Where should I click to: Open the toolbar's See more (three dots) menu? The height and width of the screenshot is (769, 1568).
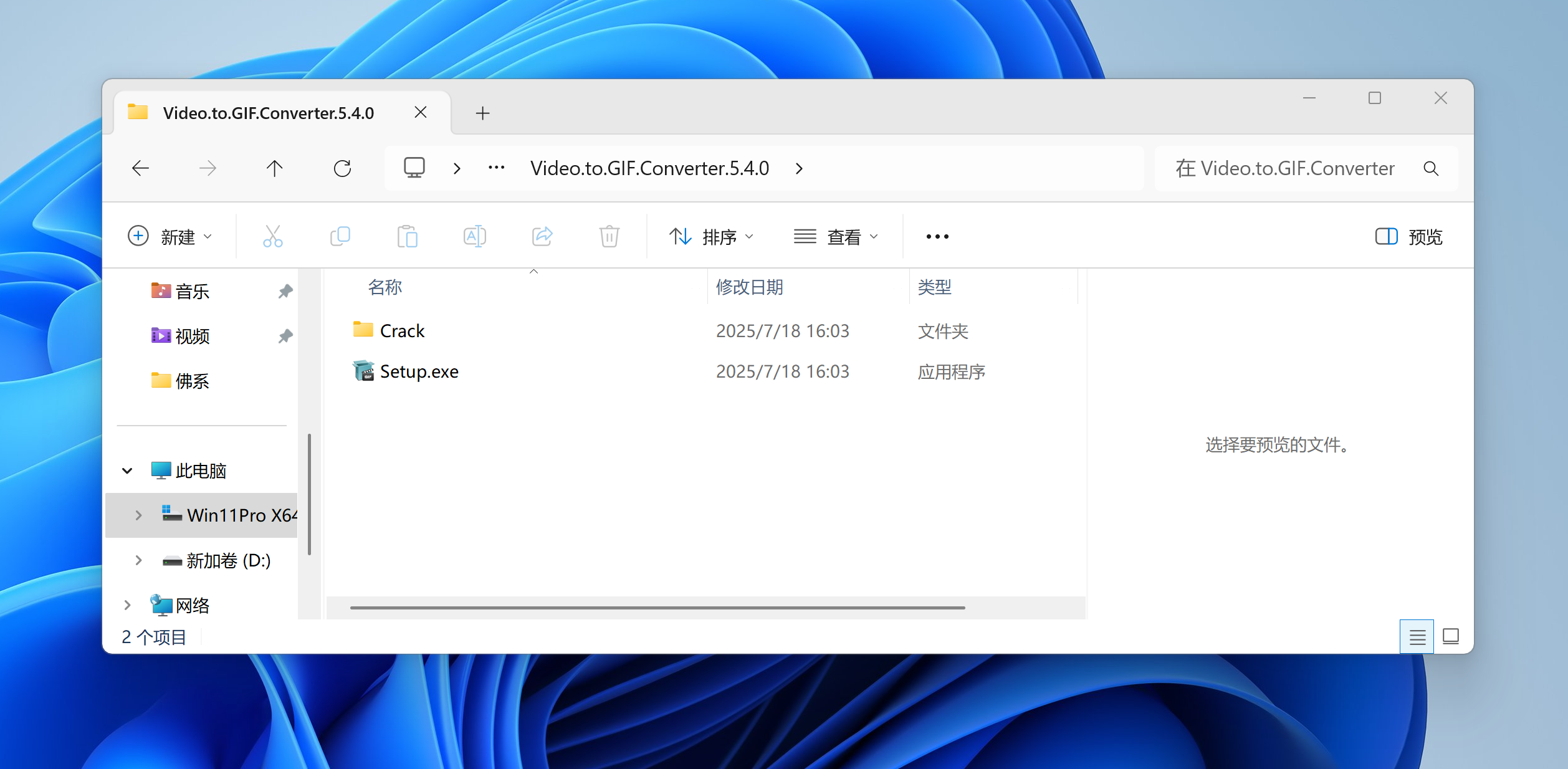pyautogui.click(x=937, y=237)
